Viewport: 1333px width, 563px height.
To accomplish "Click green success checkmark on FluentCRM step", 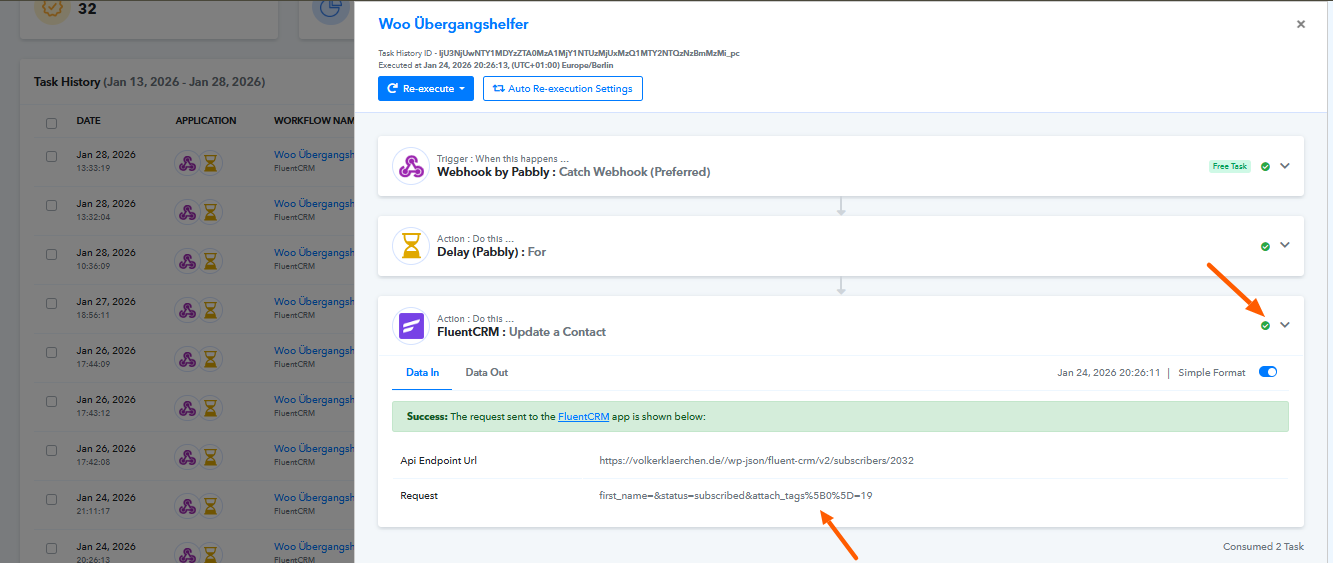I will (x=1265, y=326).
